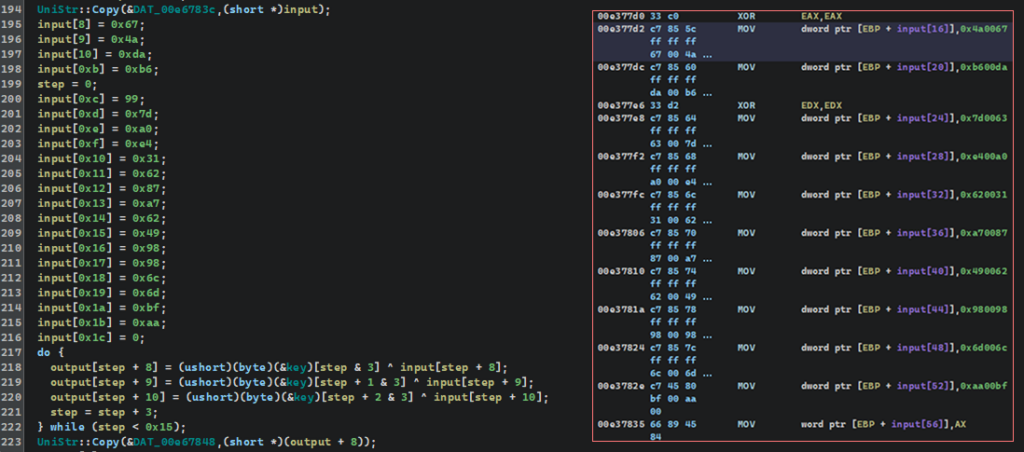Click the EDX,EDX operand in the listing
Screen dimensions: 1024x452
[x=783, y=103]
